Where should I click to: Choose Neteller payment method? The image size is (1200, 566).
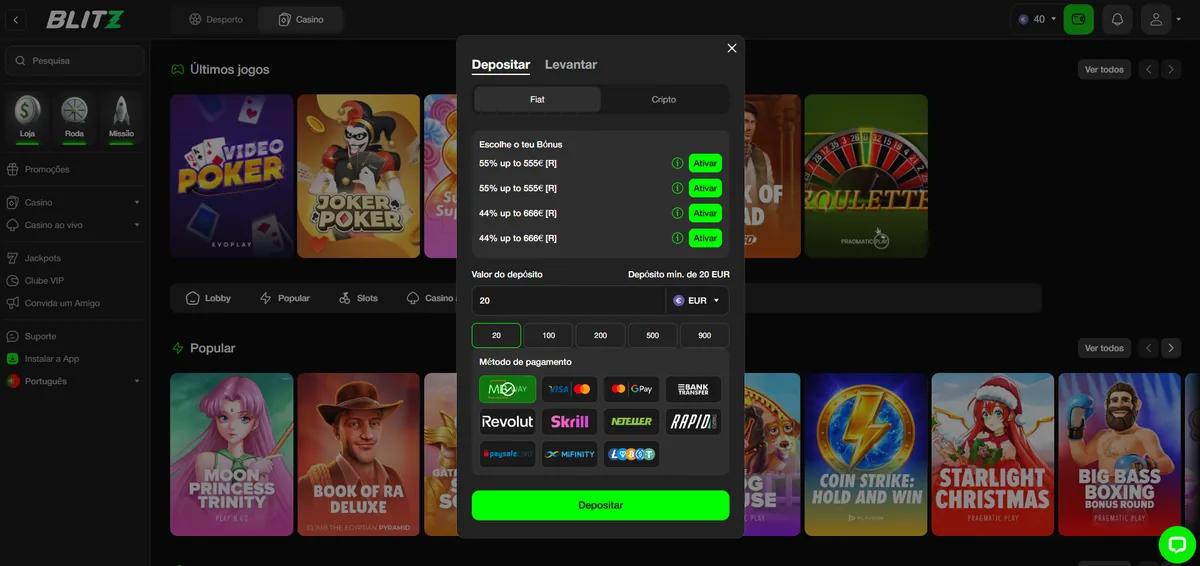(x=632, y=421)
